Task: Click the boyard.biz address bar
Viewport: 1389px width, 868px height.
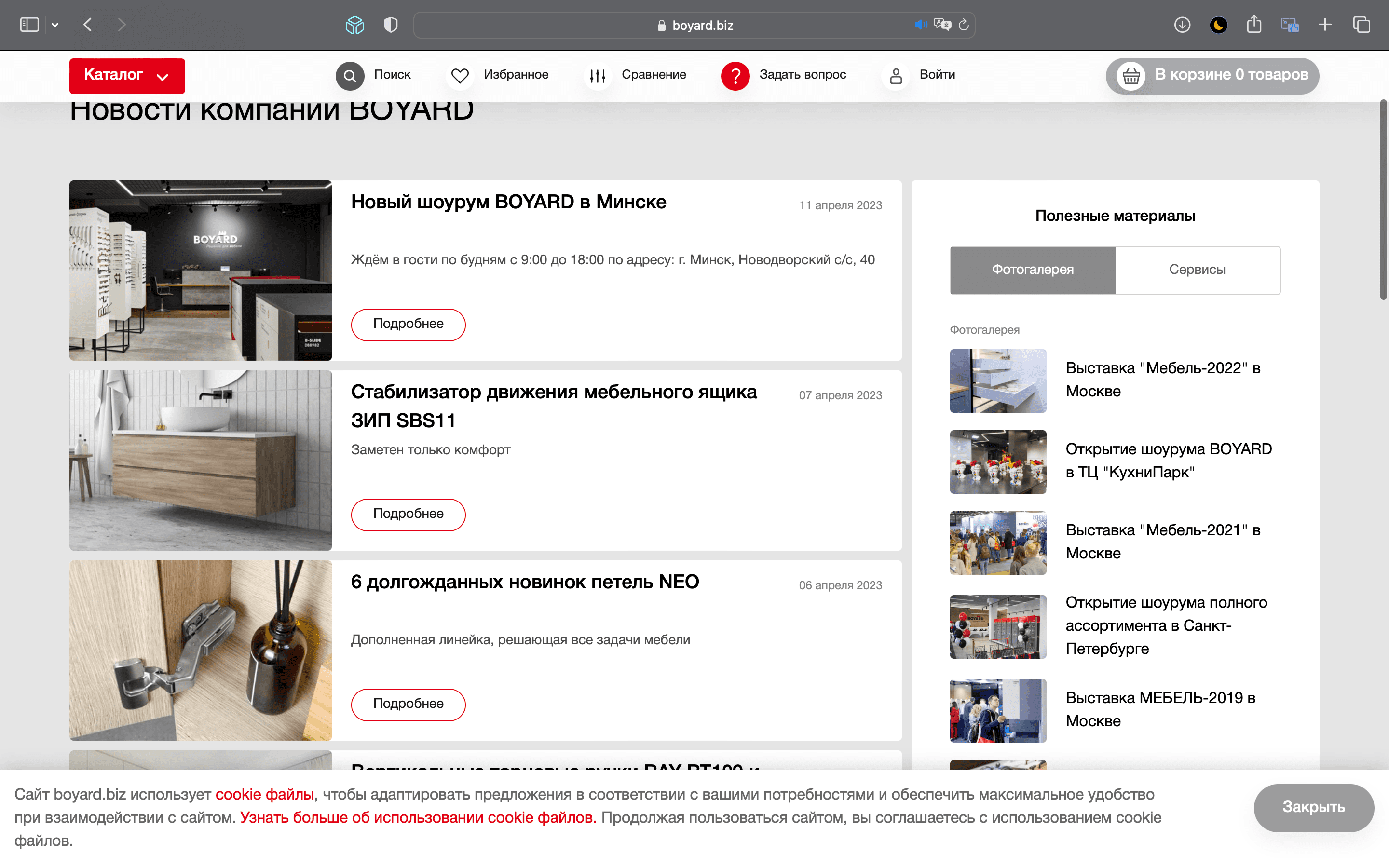Action: [694, 25]
